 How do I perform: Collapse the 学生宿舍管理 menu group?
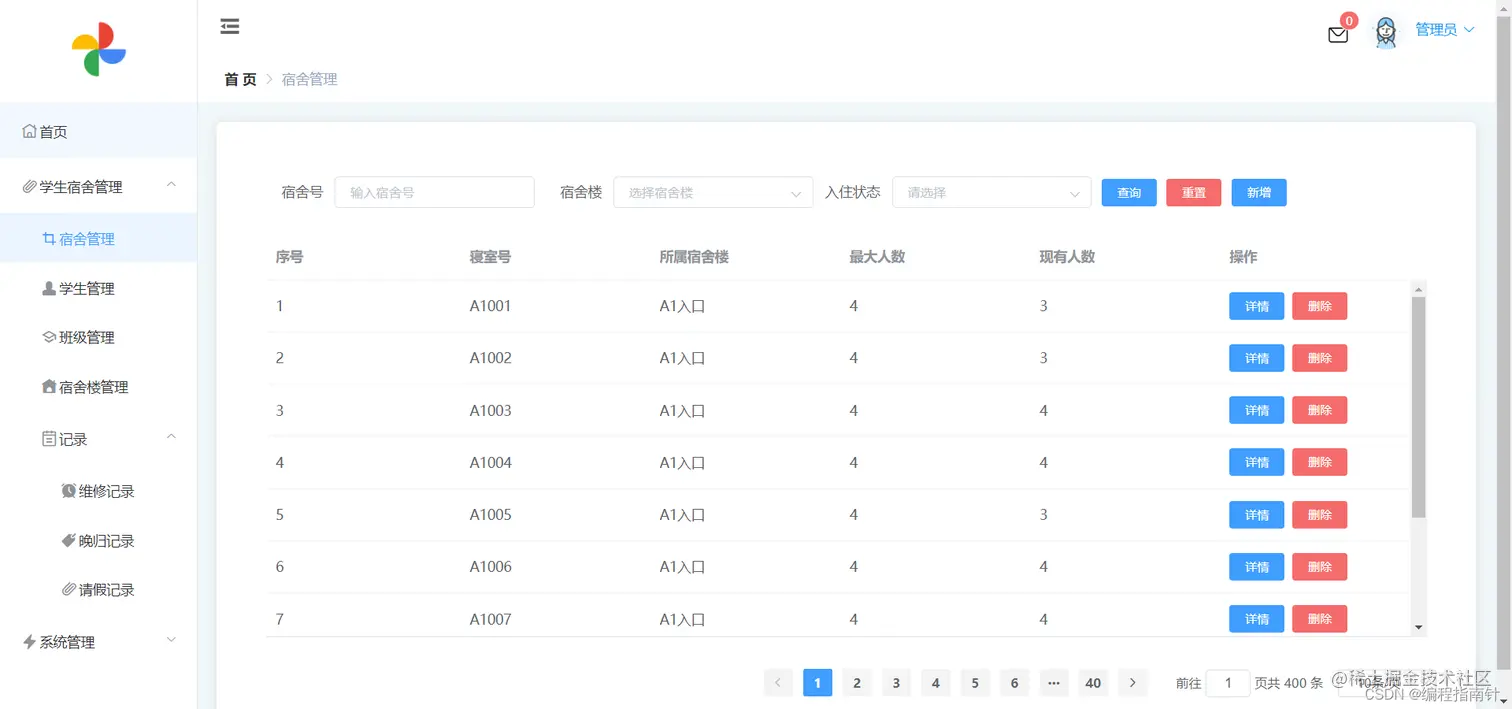coord(171,185)
